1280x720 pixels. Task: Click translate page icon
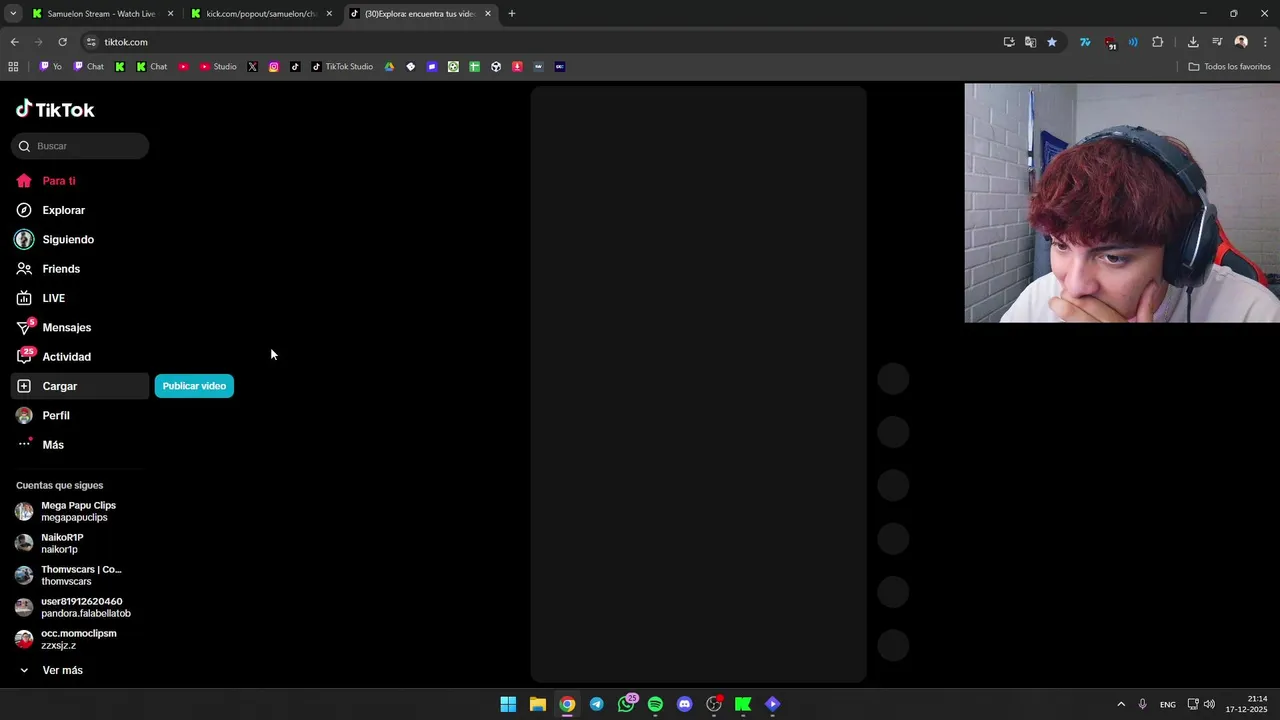tap(1030, 42)
